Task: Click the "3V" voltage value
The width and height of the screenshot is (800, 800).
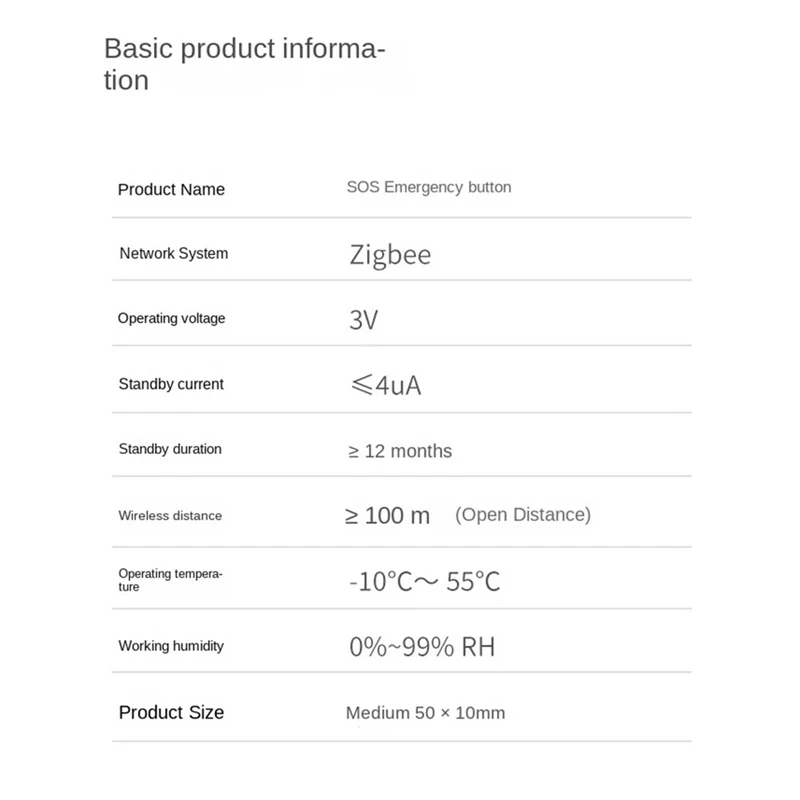Action: pyautogui.click(x=364, y=320)
